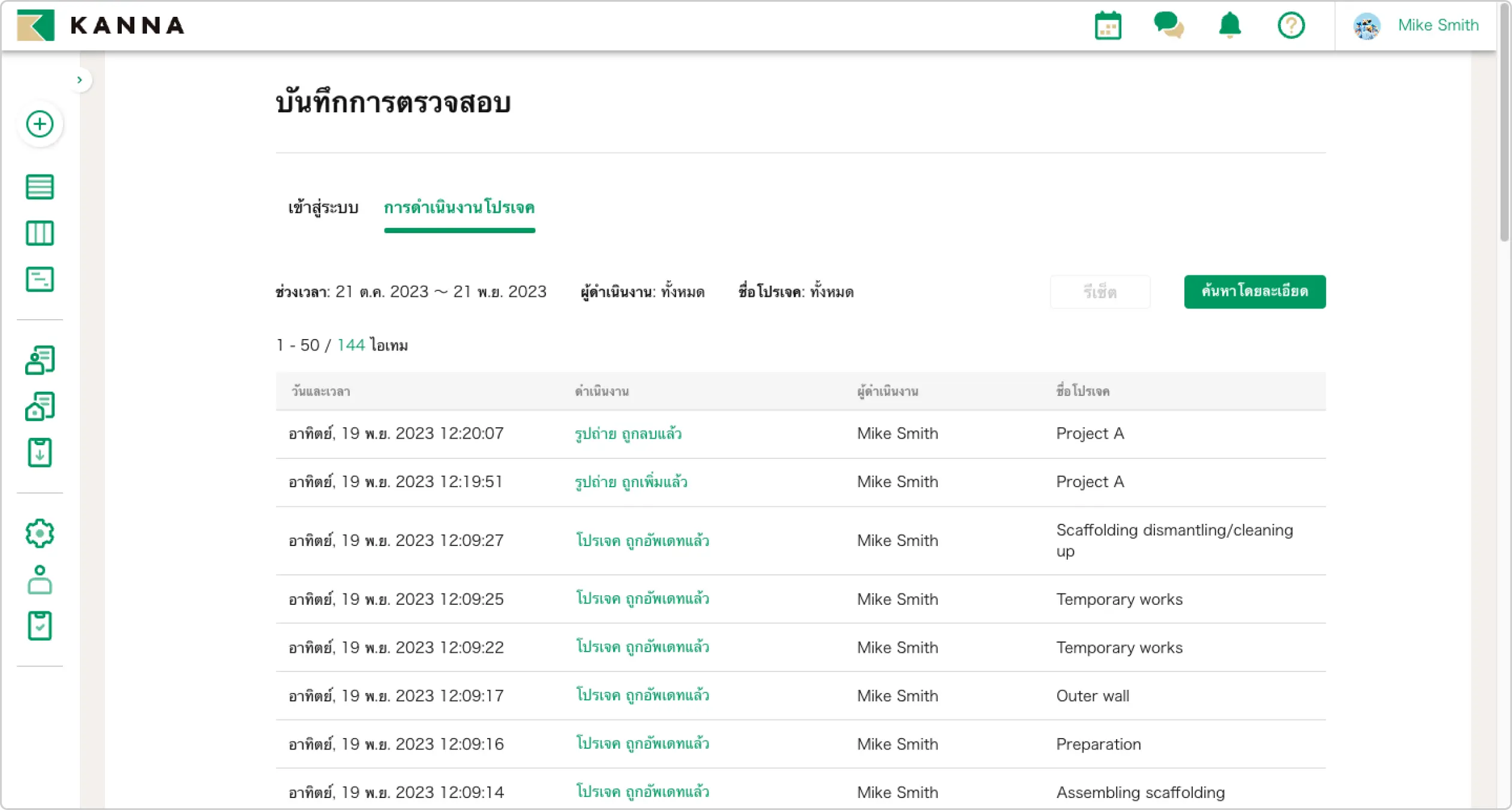Viewport: 1512px width, 810px height.
Task: Open the notifications bell
Action: (x=1229, y=25)
